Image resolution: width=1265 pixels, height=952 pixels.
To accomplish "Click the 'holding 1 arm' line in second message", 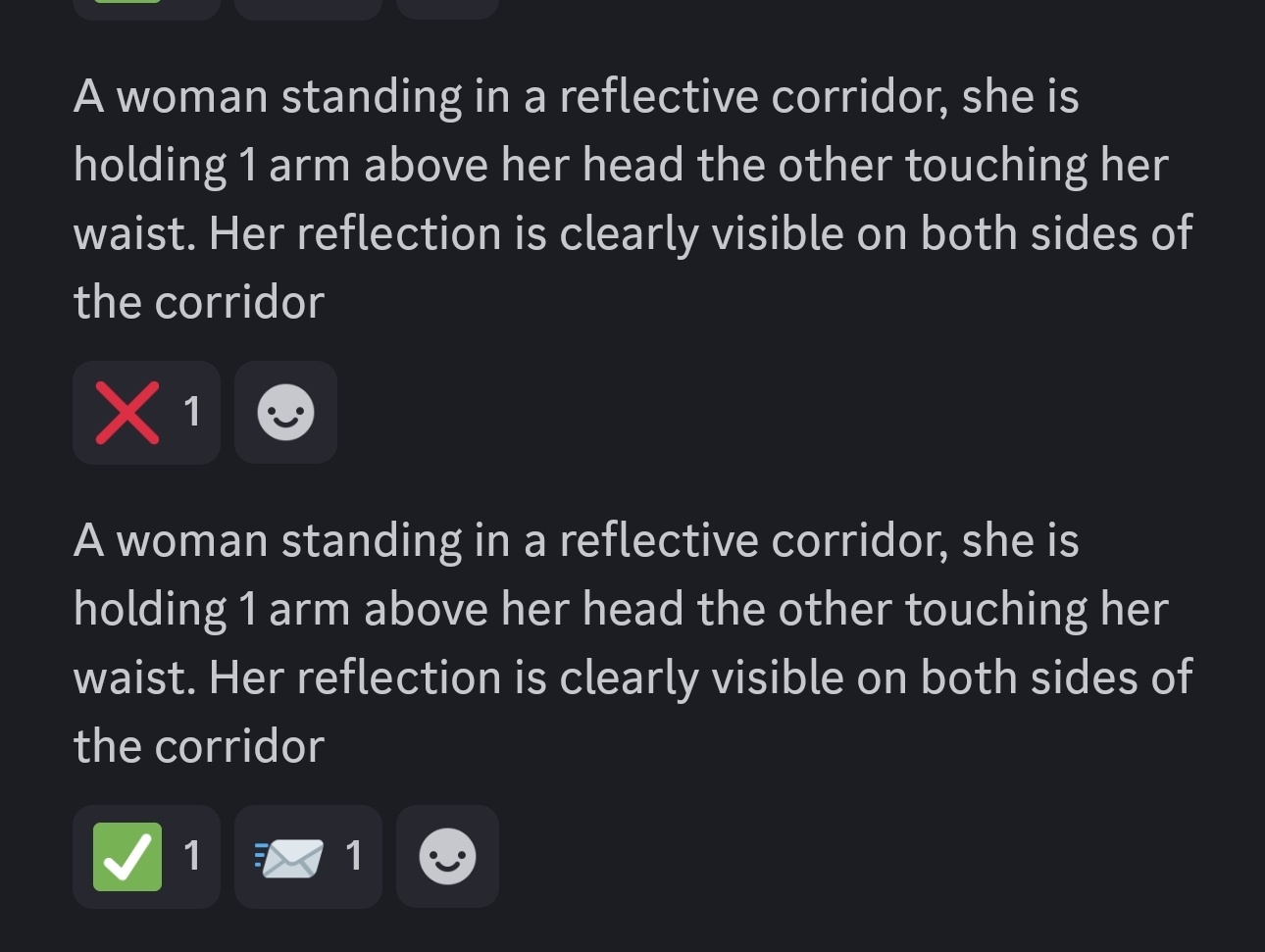I will pyautogui.click(x=621, y=610).
